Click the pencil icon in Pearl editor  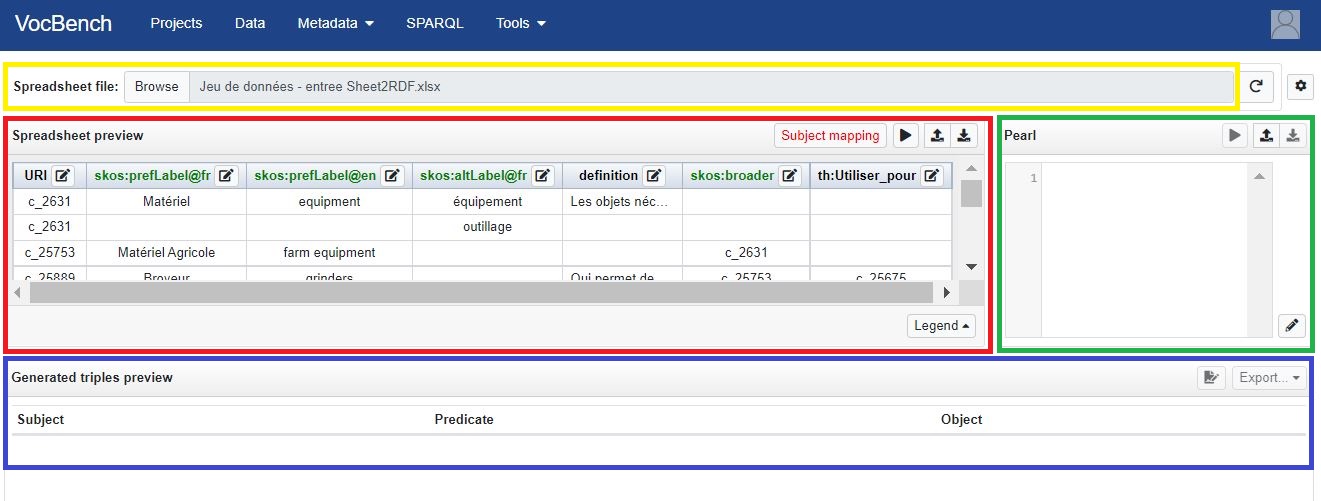tap(1292, 325)
